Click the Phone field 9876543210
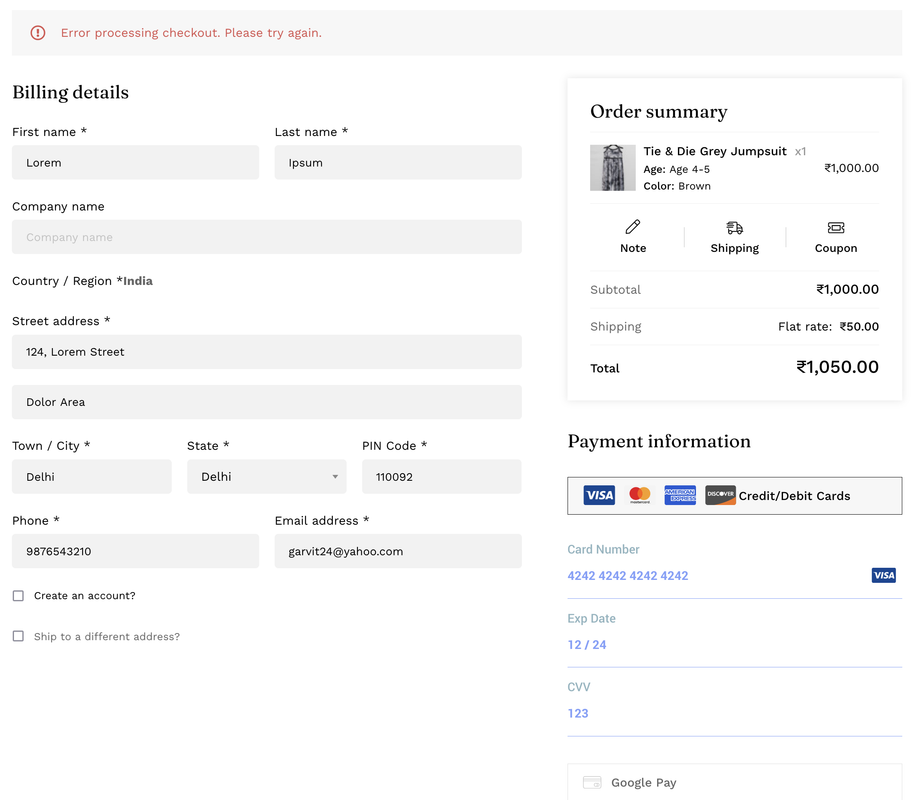Viewport: 915px width, 800px height. pyautogui.click(x=135, y=551)
